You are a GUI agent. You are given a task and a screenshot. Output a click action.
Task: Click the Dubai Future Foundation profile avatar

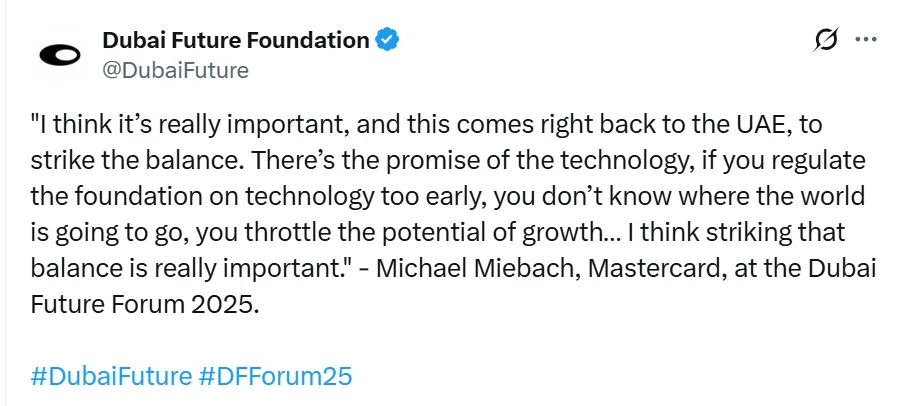point(59,56)
